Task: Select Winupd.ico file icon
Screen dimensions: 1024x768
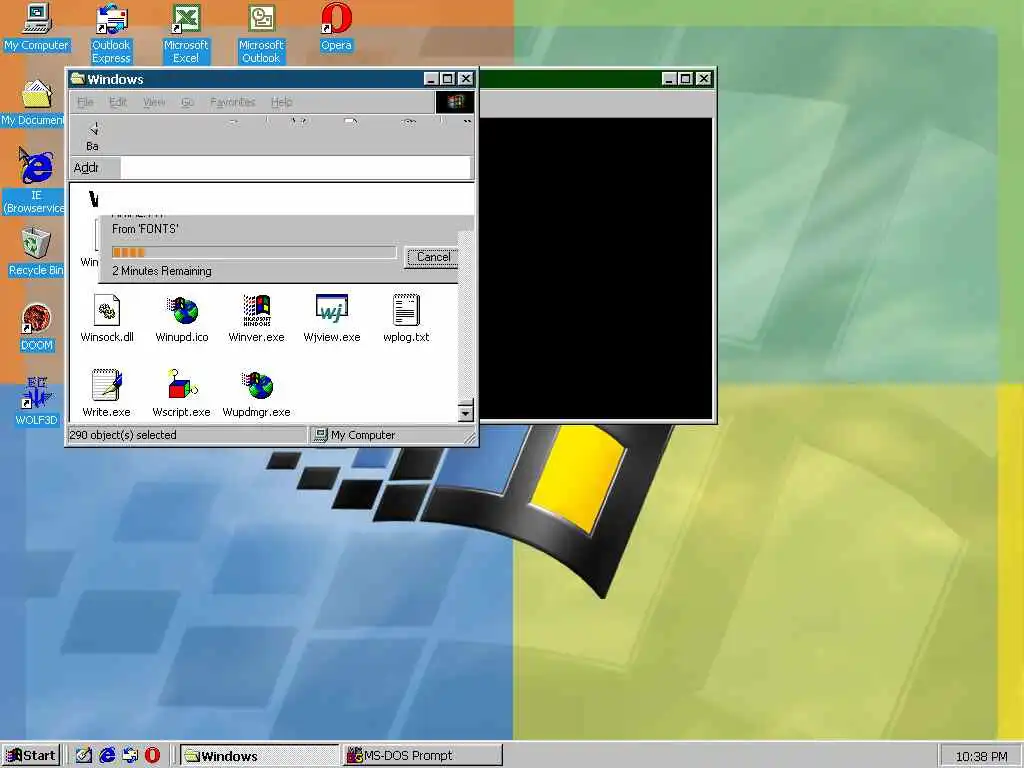Action: point(182,318)
